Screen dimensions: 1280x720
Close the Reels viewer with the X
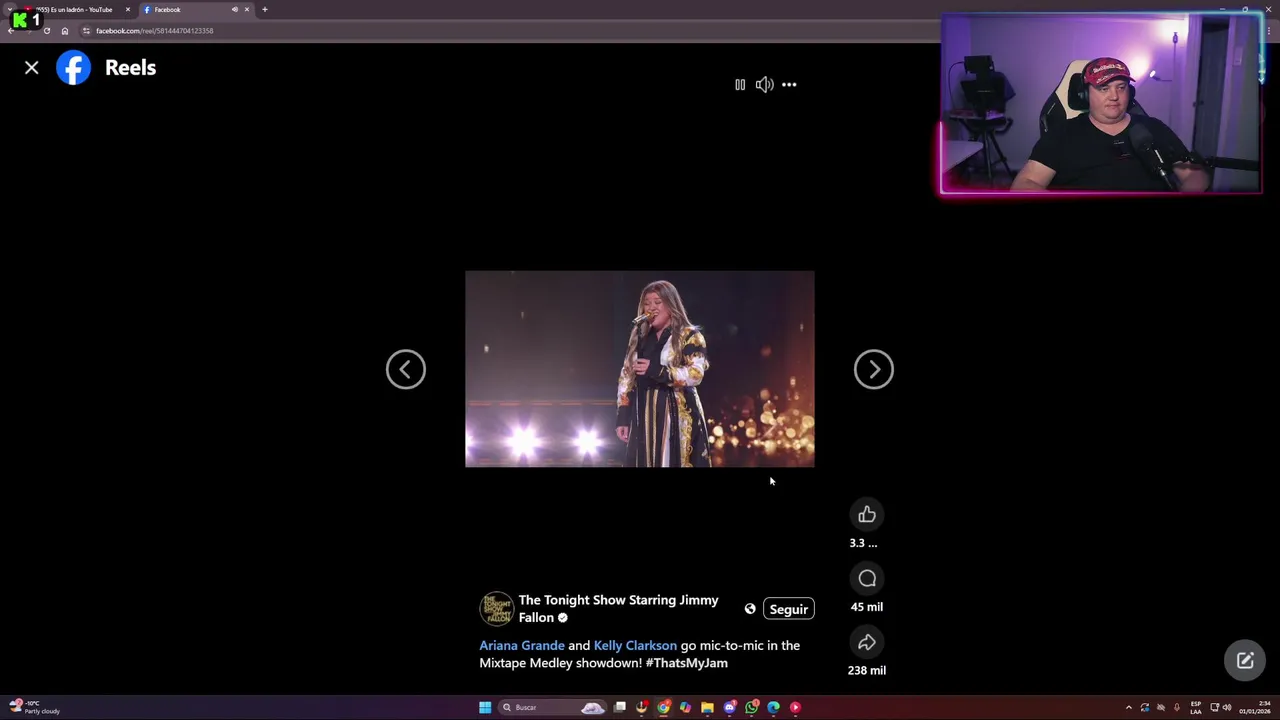coord(32,68)
